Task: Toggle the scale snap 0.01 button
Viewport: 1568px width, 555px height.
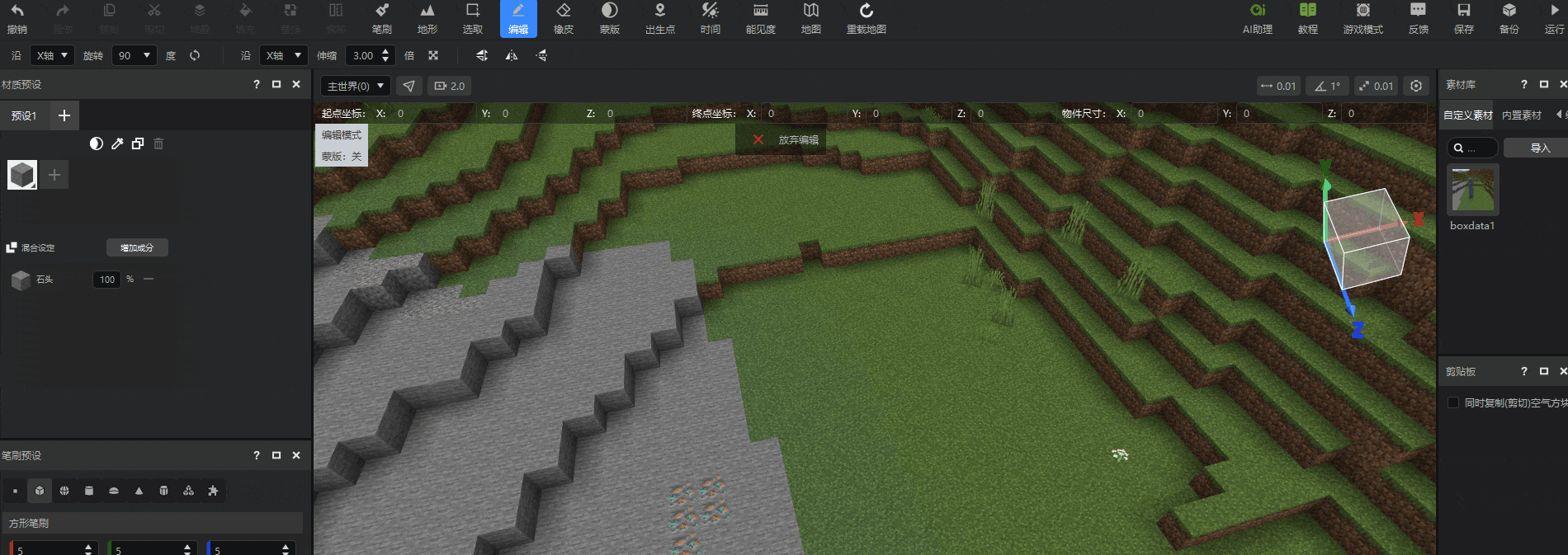Action: pyautogui.click(x=1376, y=86)
